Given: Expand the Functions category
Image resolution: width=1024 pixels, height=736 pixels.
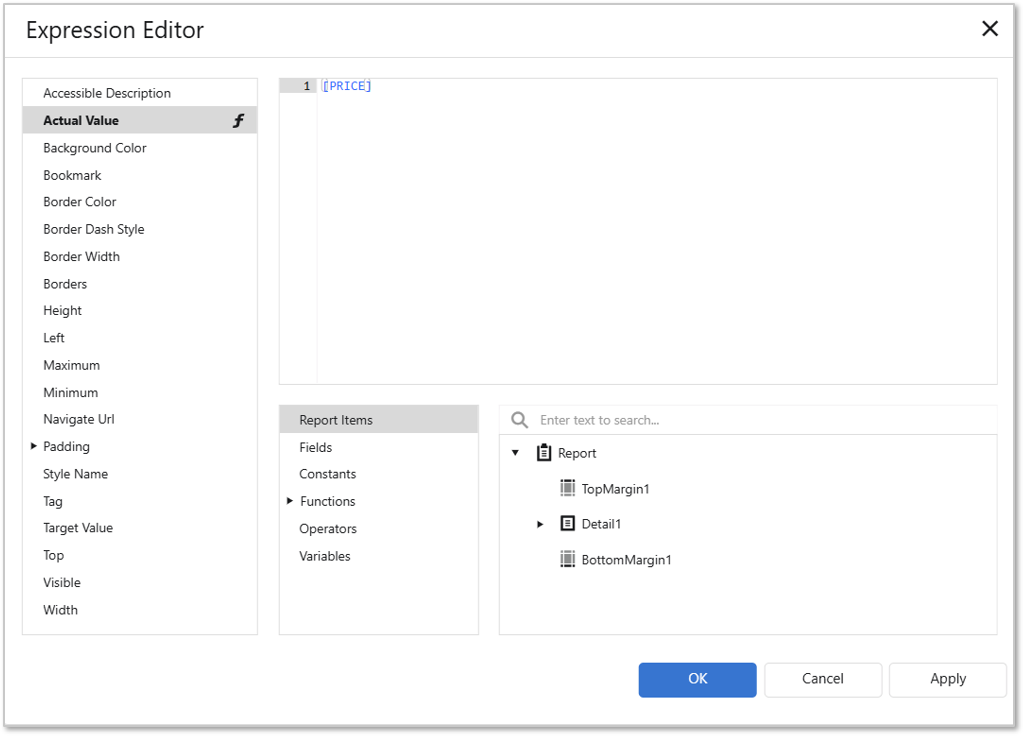Looking at the screenshot, I should pos(290,501).
